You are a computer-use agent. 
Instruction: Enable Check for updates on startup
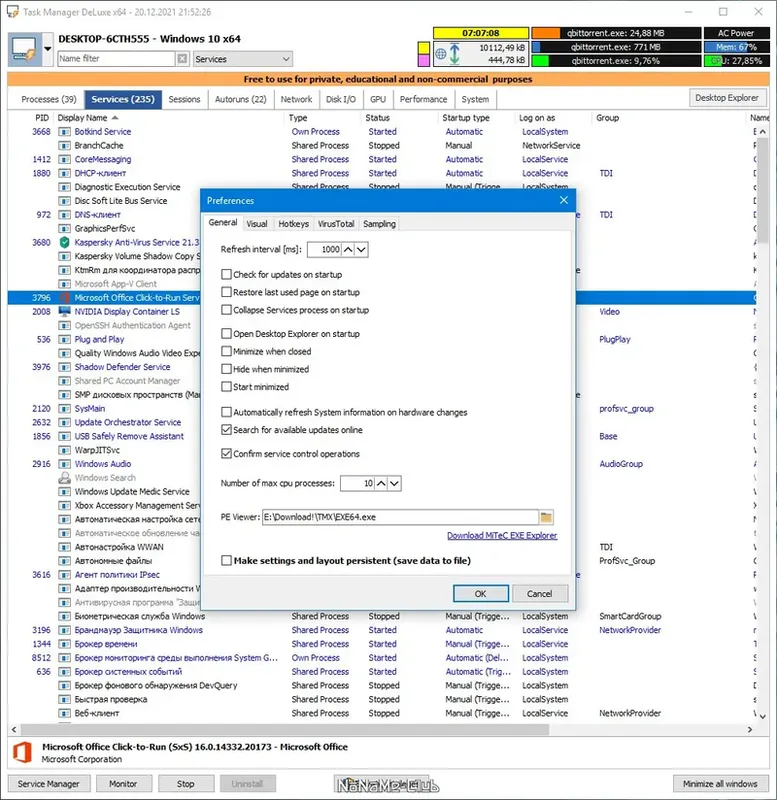[227, 274]
